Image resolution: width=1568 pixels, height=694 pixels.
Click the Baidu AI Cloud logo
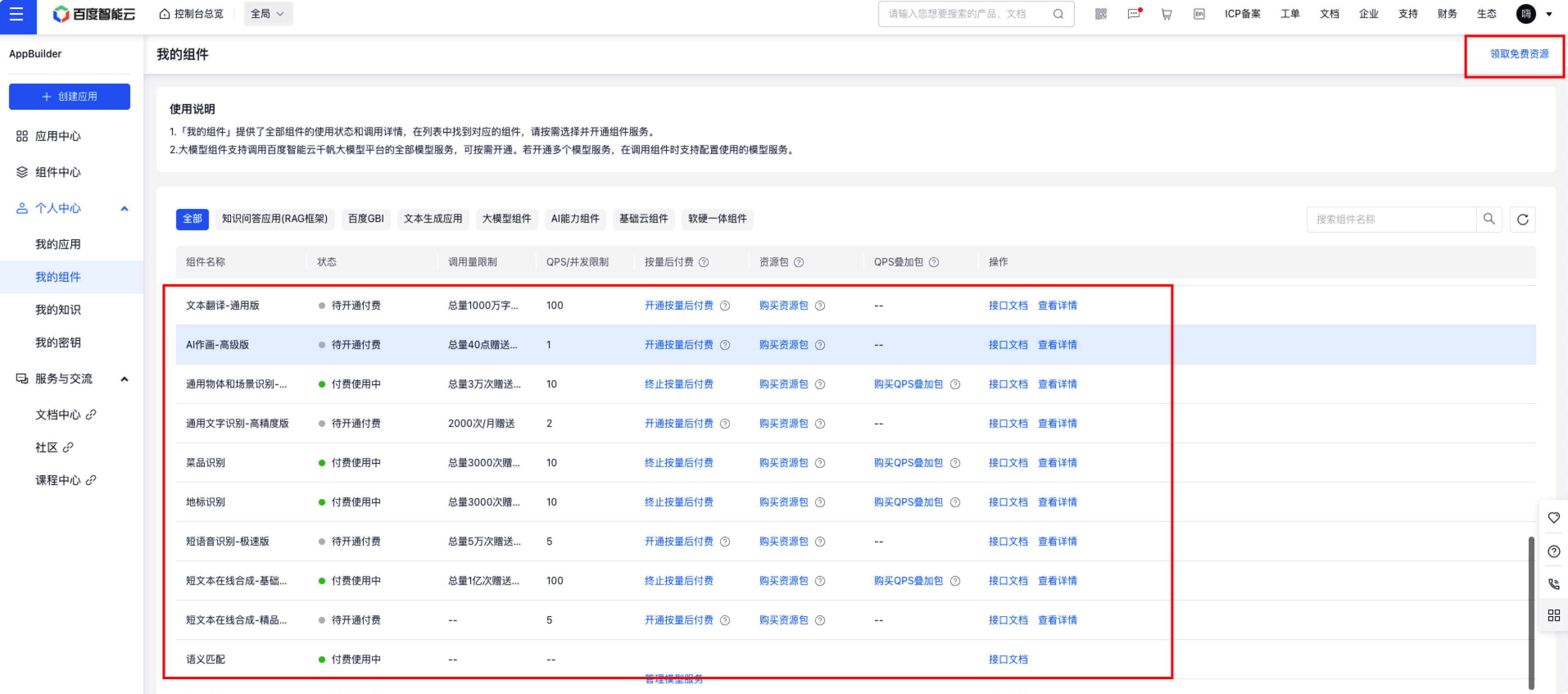point(94,14)
